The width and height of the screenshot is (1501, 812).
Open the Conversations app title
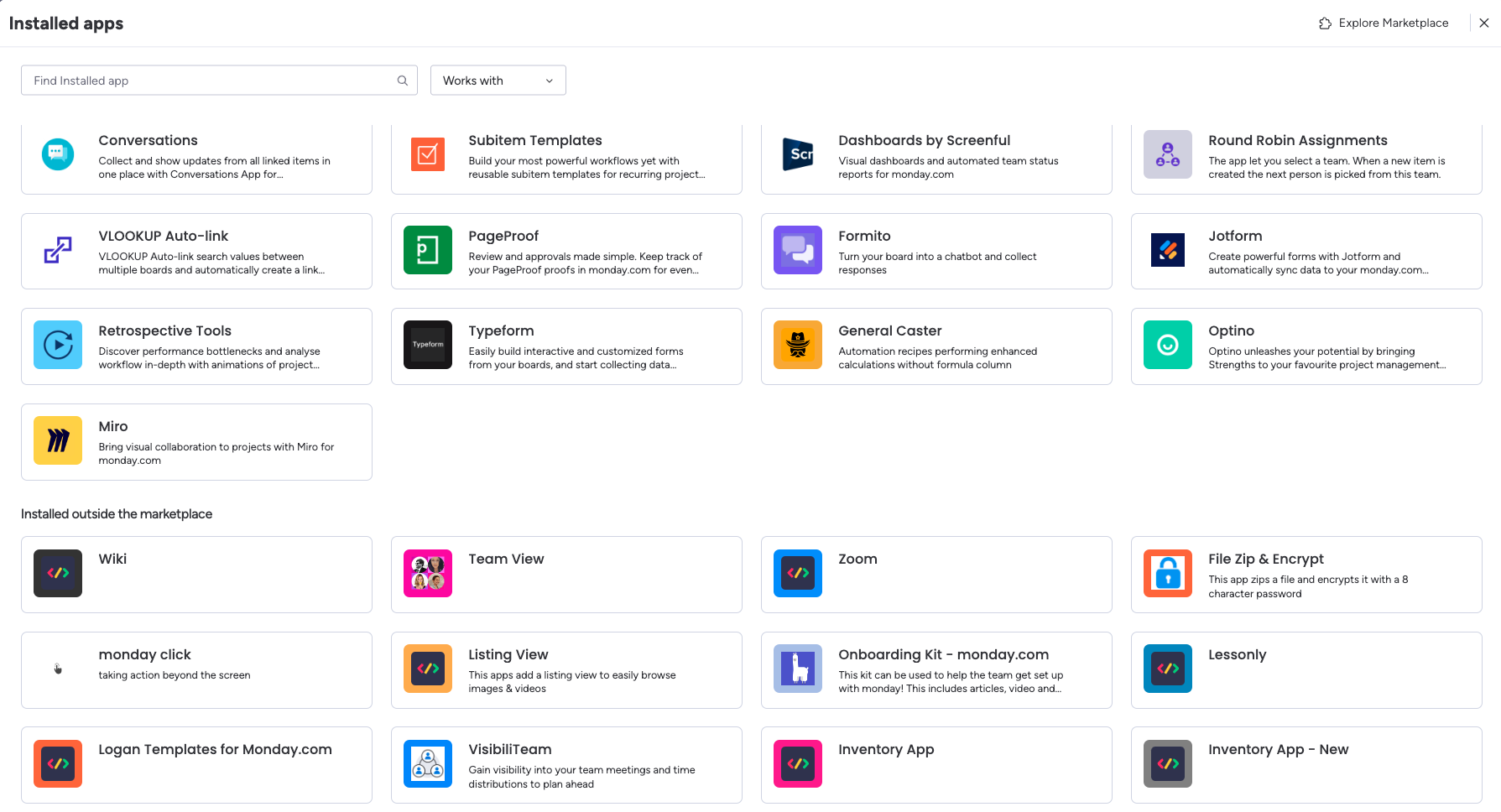pos(149,140)
